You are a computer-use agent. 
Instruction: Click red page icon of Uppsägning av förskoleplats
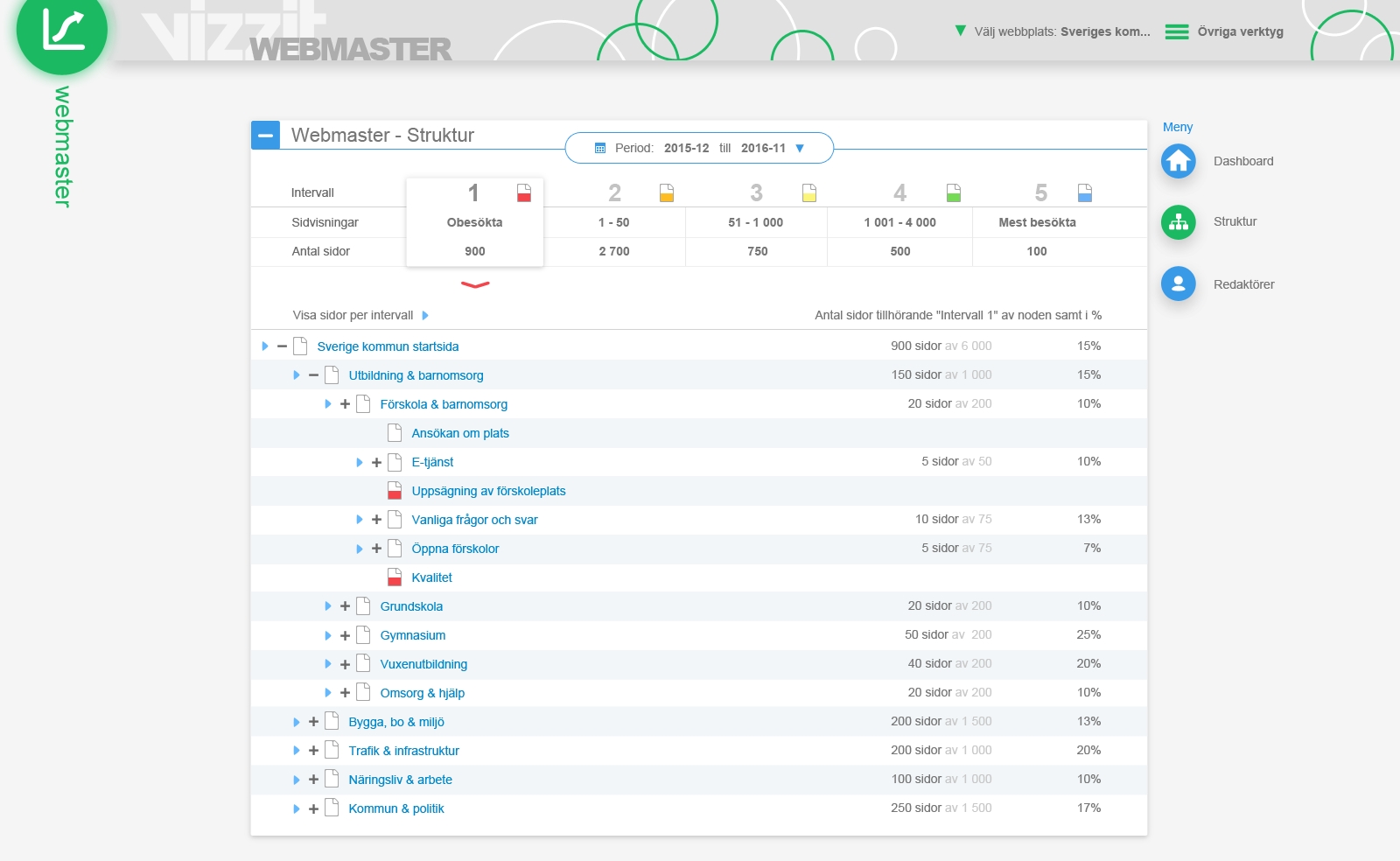(x=395, y=490)
